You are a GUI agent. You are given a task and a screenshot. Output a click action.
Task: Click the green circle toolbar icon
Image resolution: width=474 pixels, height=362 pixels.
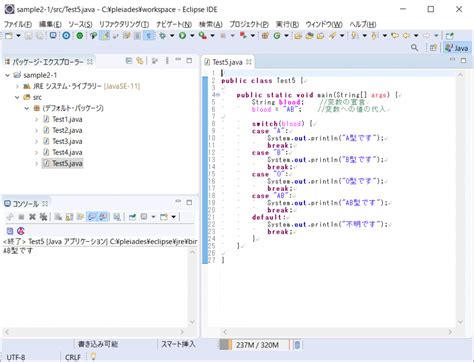click(80, 35)
